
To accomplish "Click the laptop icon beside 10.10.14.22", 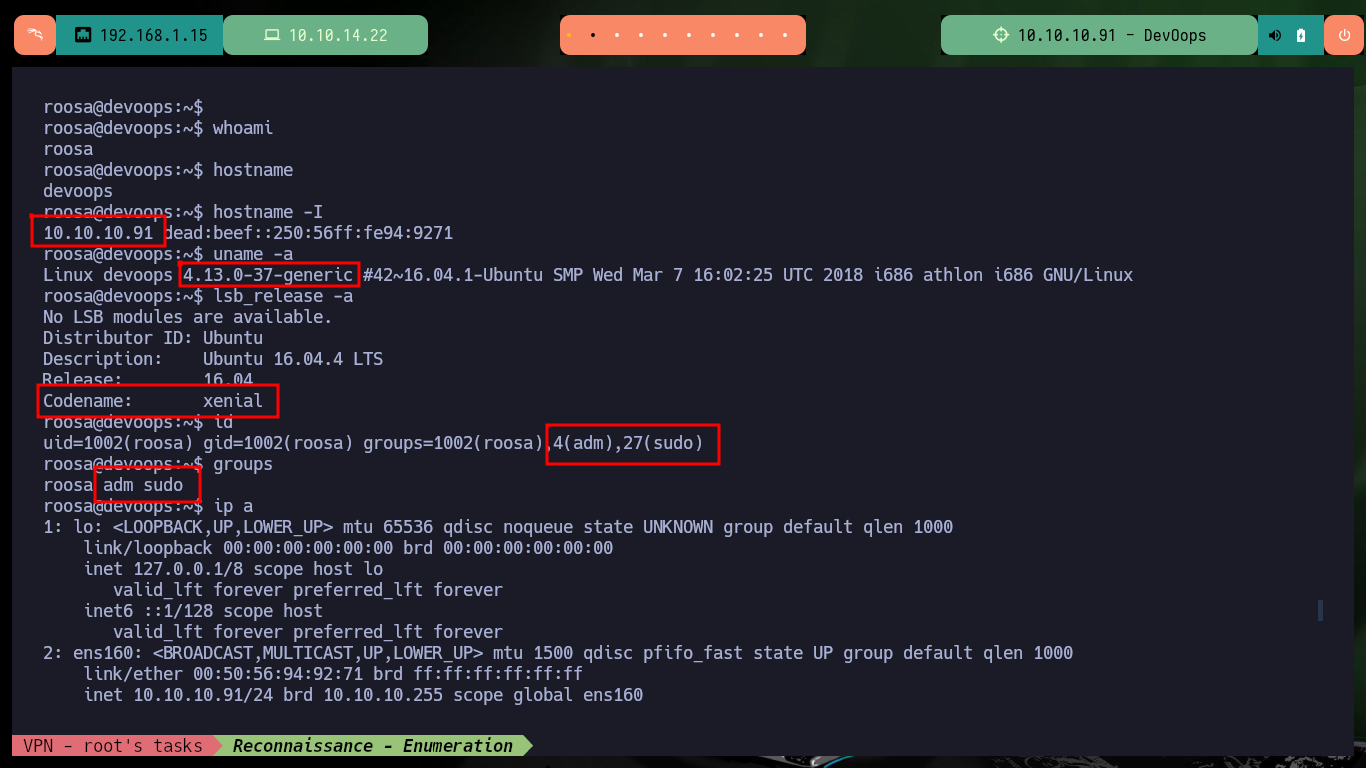I will [x=272, y=35].
